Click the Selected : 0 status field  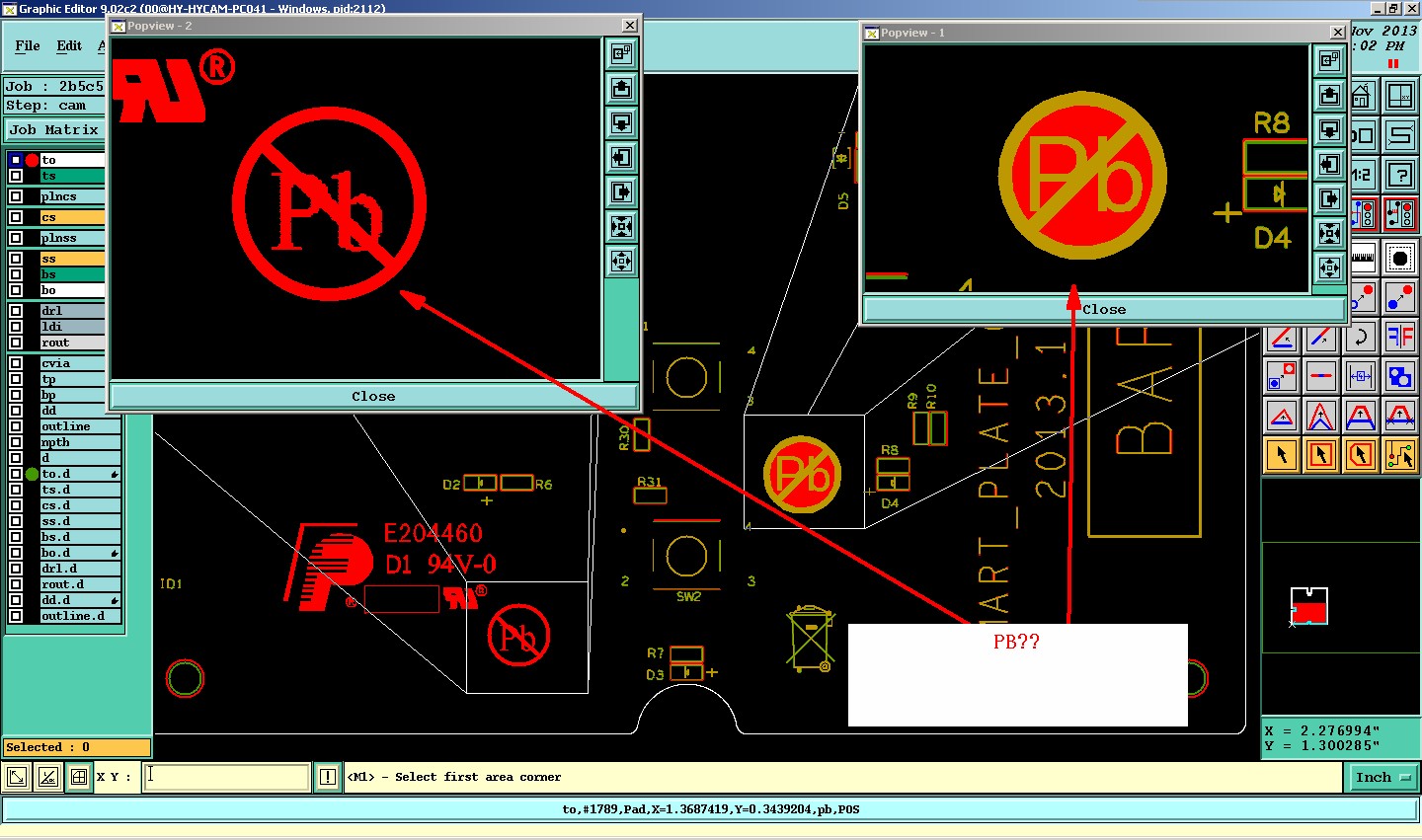click(x=77, y=747)
